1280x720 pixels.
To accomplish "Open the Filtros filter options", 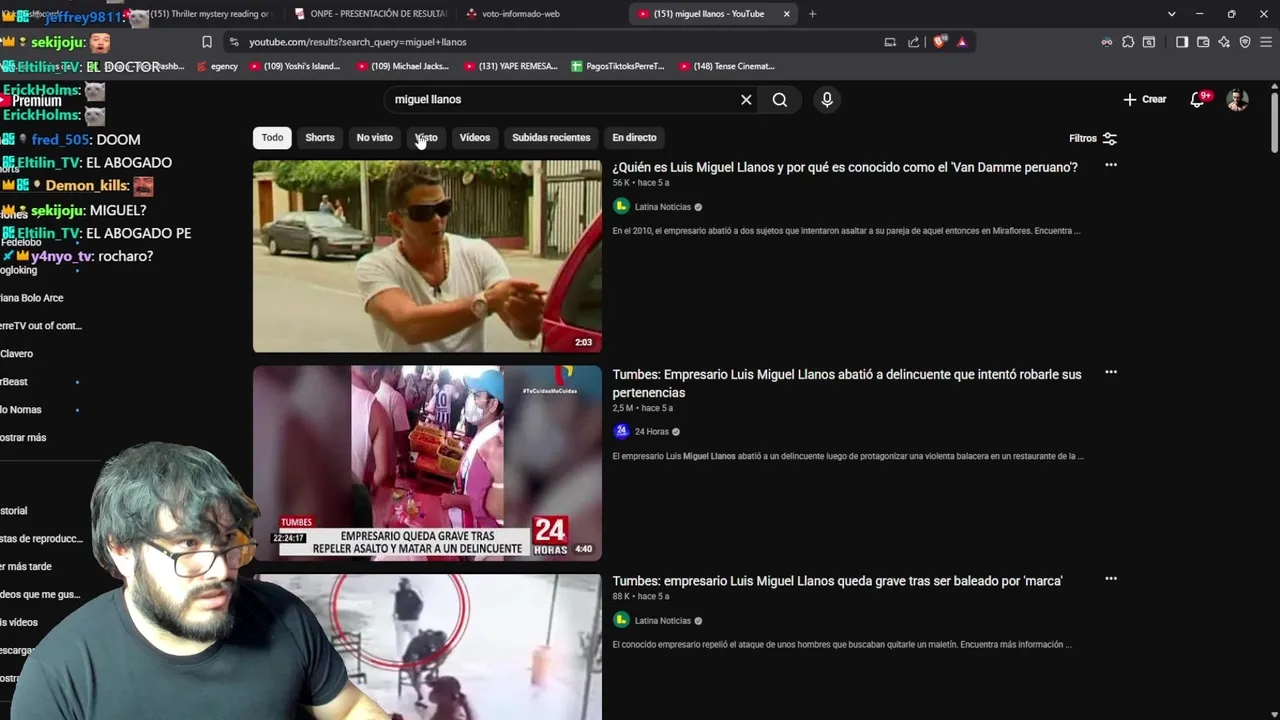I will [1092, 139].
